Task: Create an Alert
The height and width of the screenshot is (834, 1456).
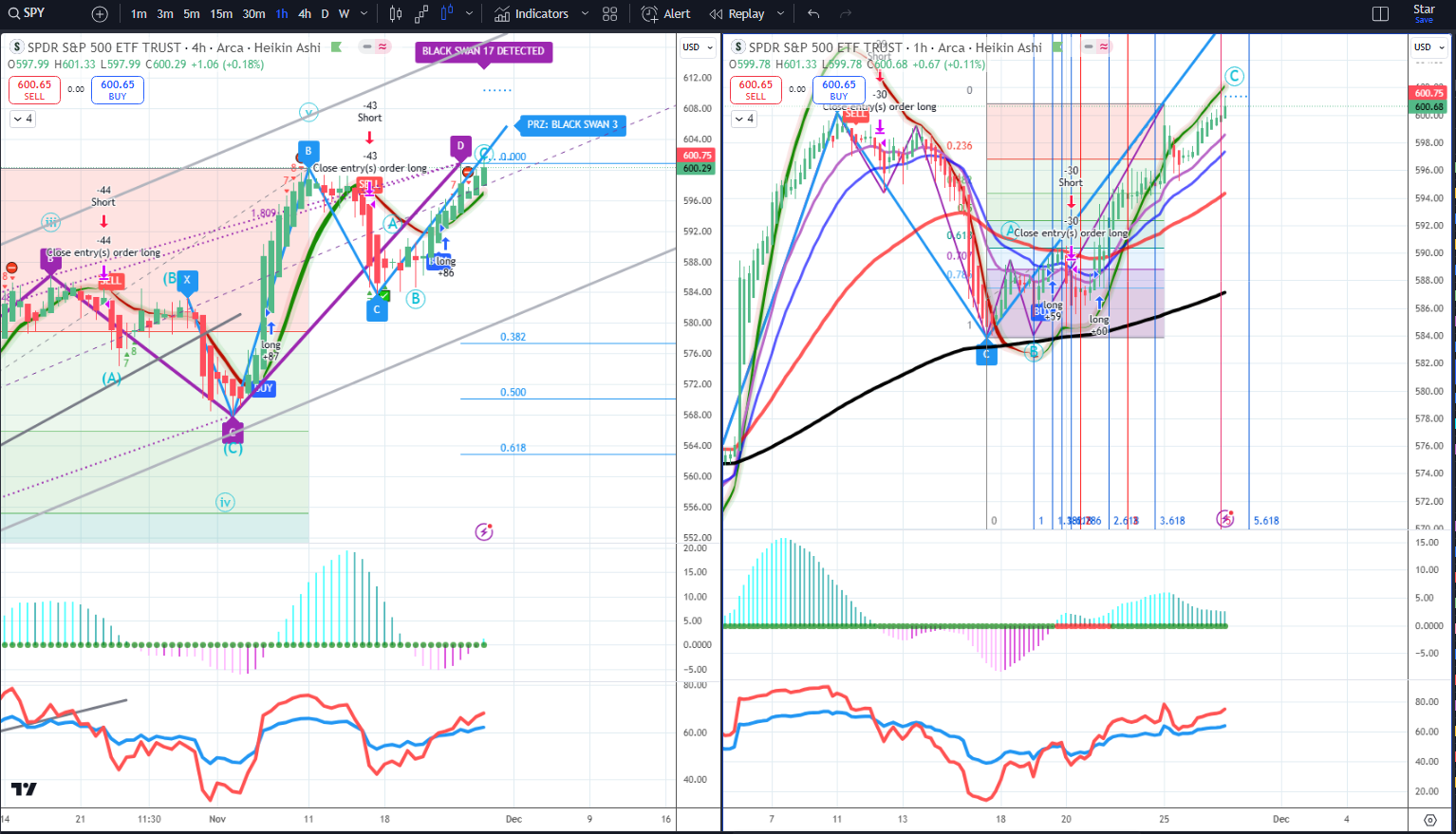Action: coord(666,14)
